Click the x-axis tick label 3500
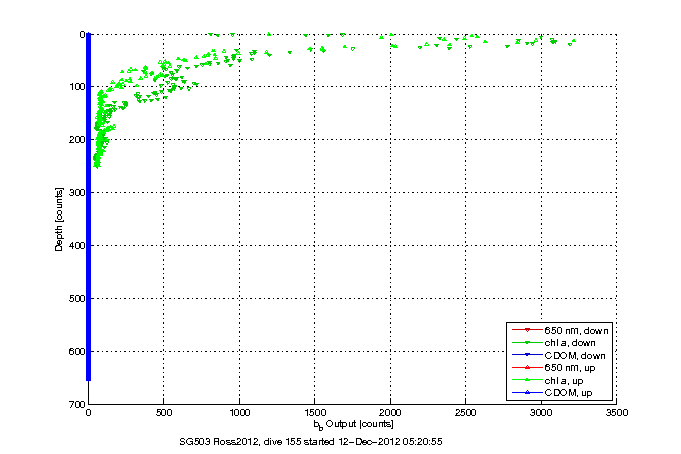The width and height of the screenshot is (681, 454). [616, 413]
